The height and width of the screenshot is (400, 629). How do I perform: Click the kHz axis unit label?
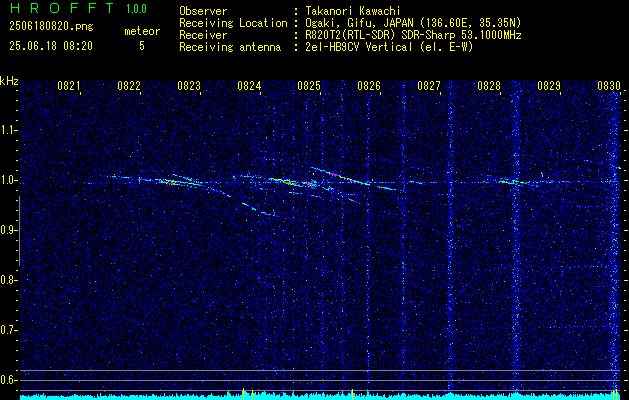pos(9,81)
